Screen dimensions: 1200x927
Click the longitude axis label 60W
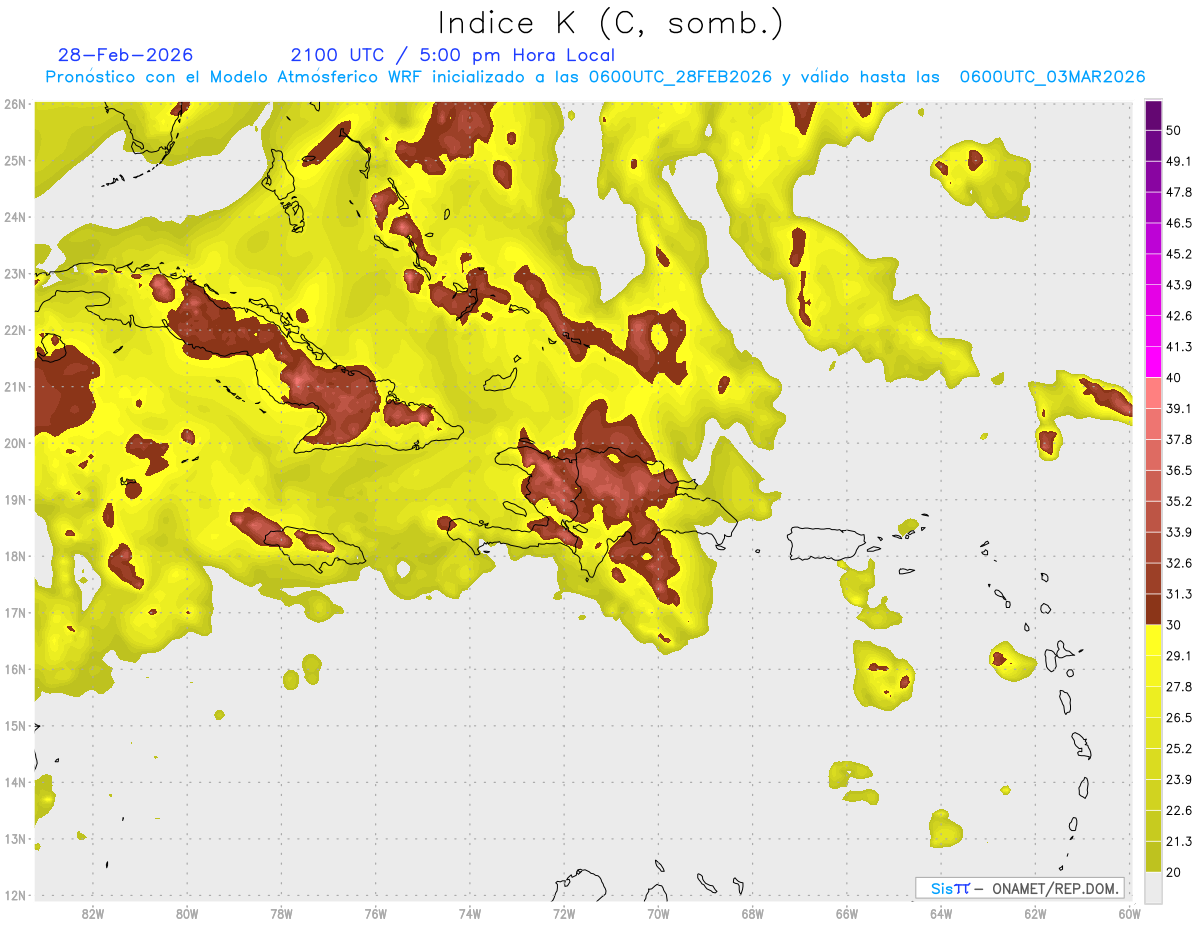coord(1129,913)
